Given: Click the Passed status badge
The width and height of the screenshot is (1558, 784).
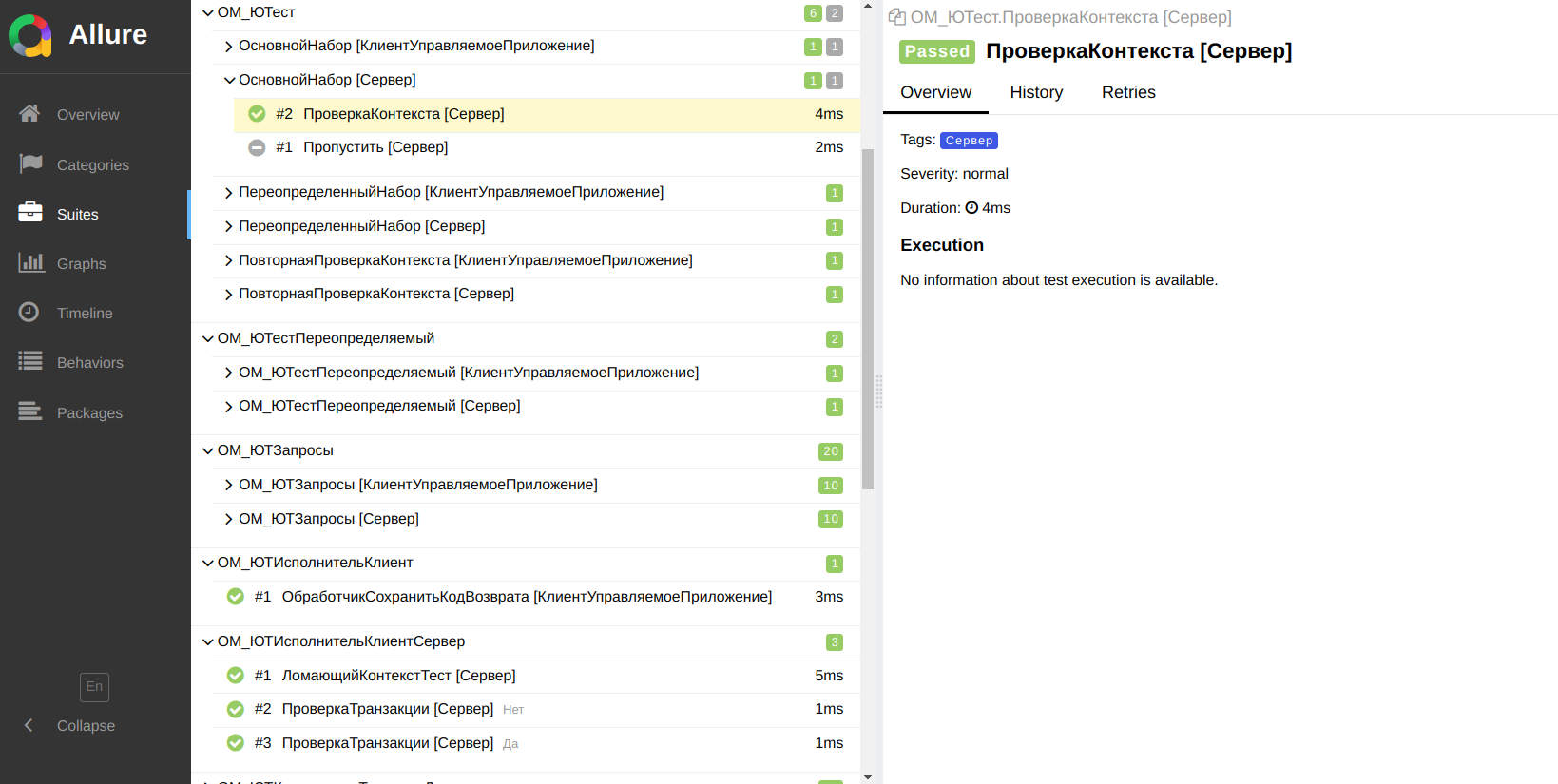Looking at the screenshot, I should [x=937, y=51].
